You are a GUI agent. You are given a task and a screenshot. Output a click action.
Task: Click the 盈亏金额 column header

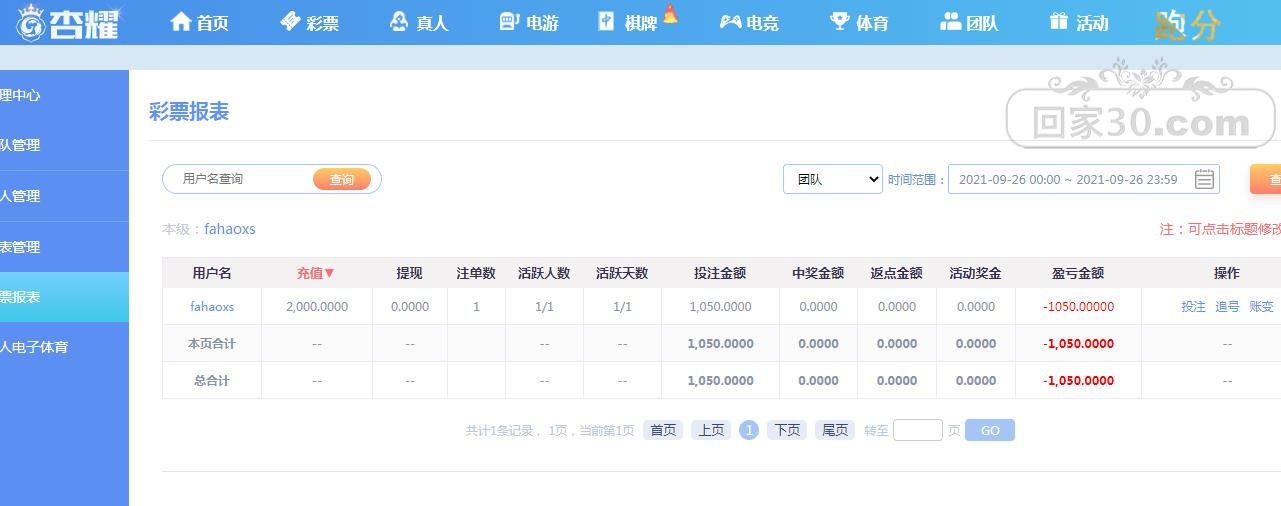coord(1078,273)
